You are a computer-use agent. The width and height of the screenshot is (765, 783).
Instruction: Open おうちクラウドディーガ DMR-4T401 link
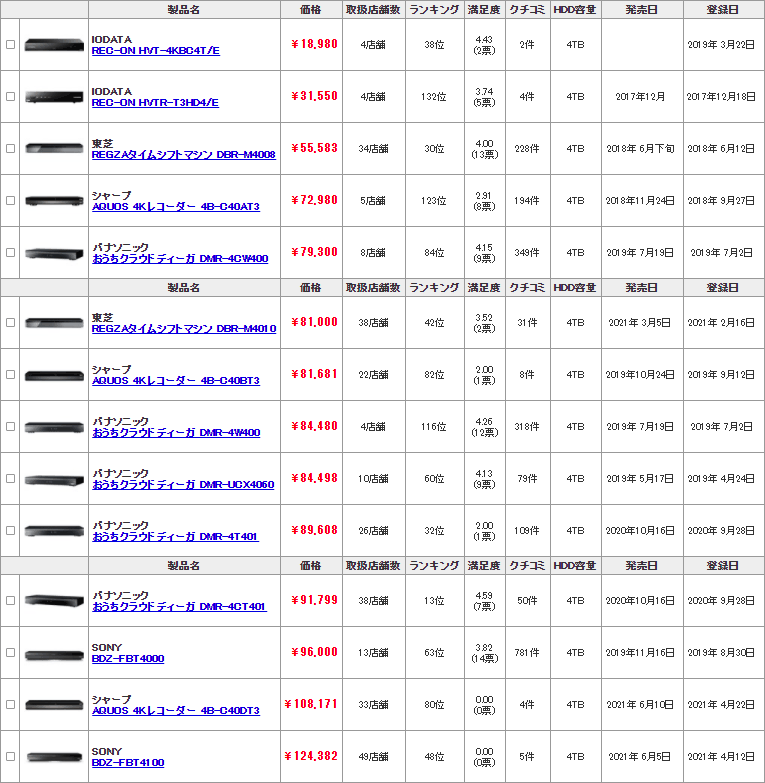175,536
